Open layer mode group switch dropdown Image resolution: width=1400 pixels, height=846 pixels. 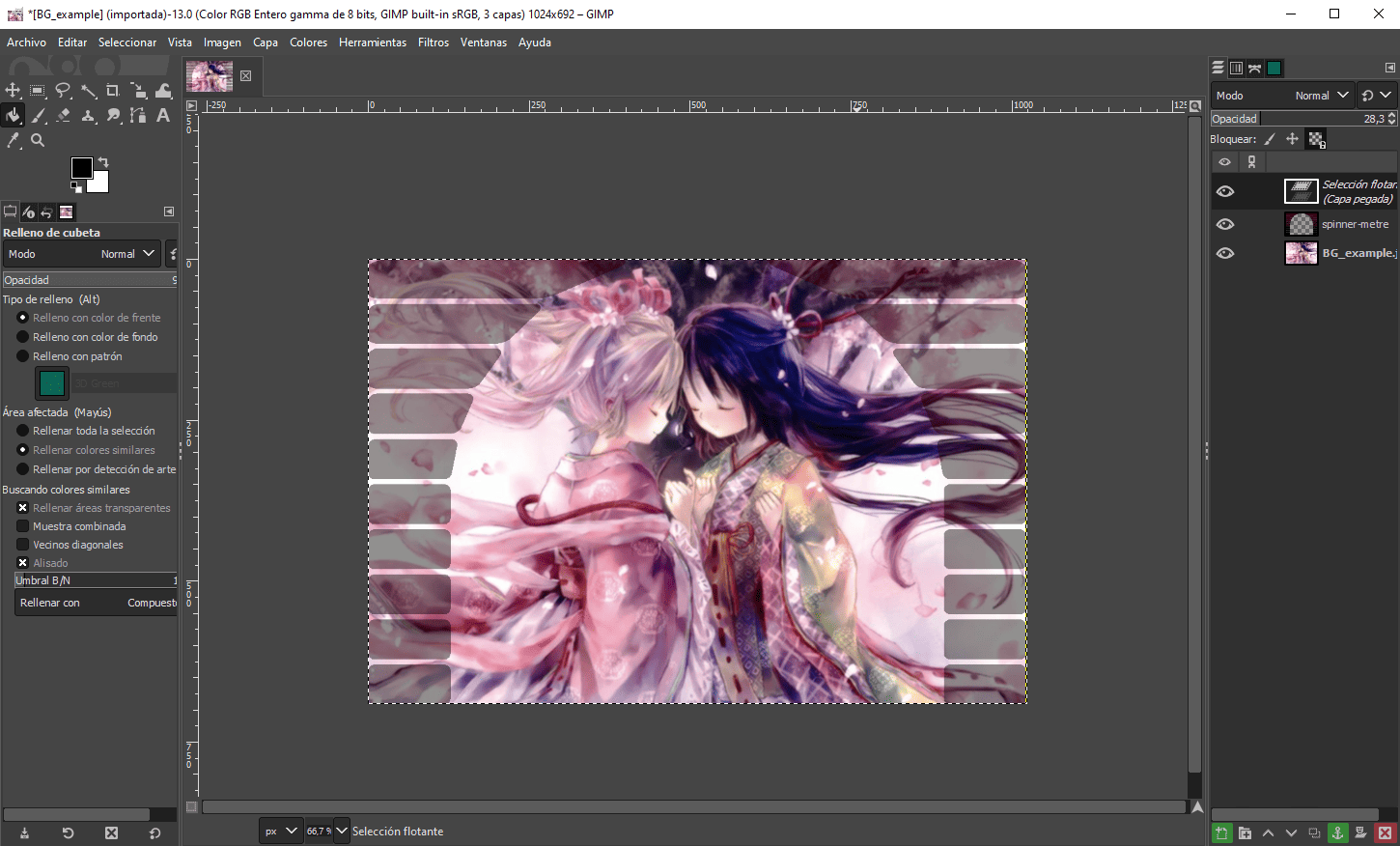click(x=1376, y=96)
